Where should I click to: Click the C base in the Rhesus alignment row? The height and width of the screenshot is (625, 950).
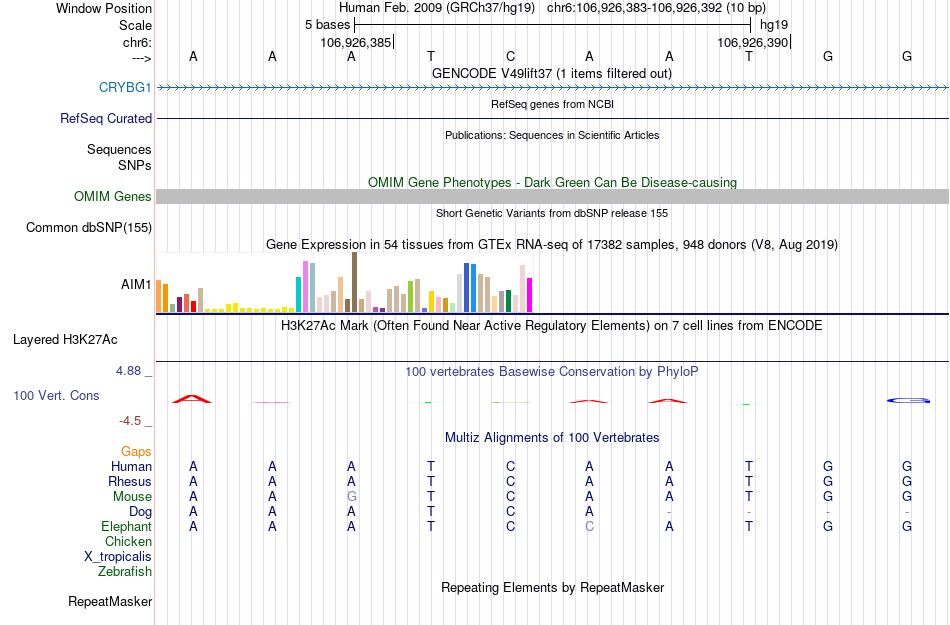coord(510,481)
